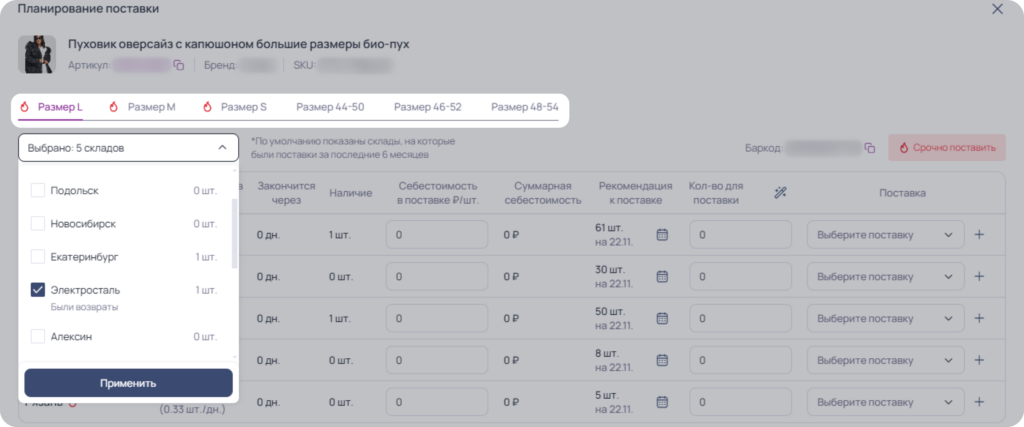
Task: Open first Выберите поставку dropdown
Action: [x=886, y=234]
